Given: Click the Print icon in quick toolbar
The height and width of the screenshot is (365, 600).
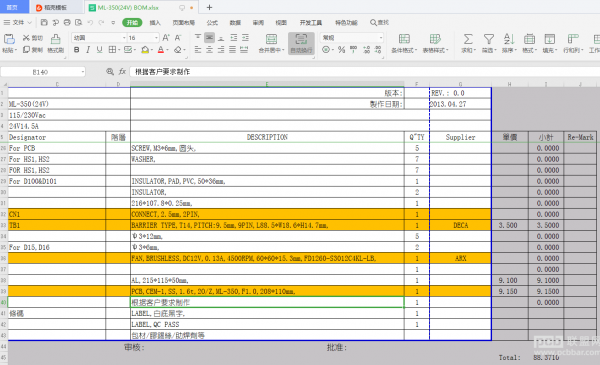Looking at the screenshot, I should 67,23.
